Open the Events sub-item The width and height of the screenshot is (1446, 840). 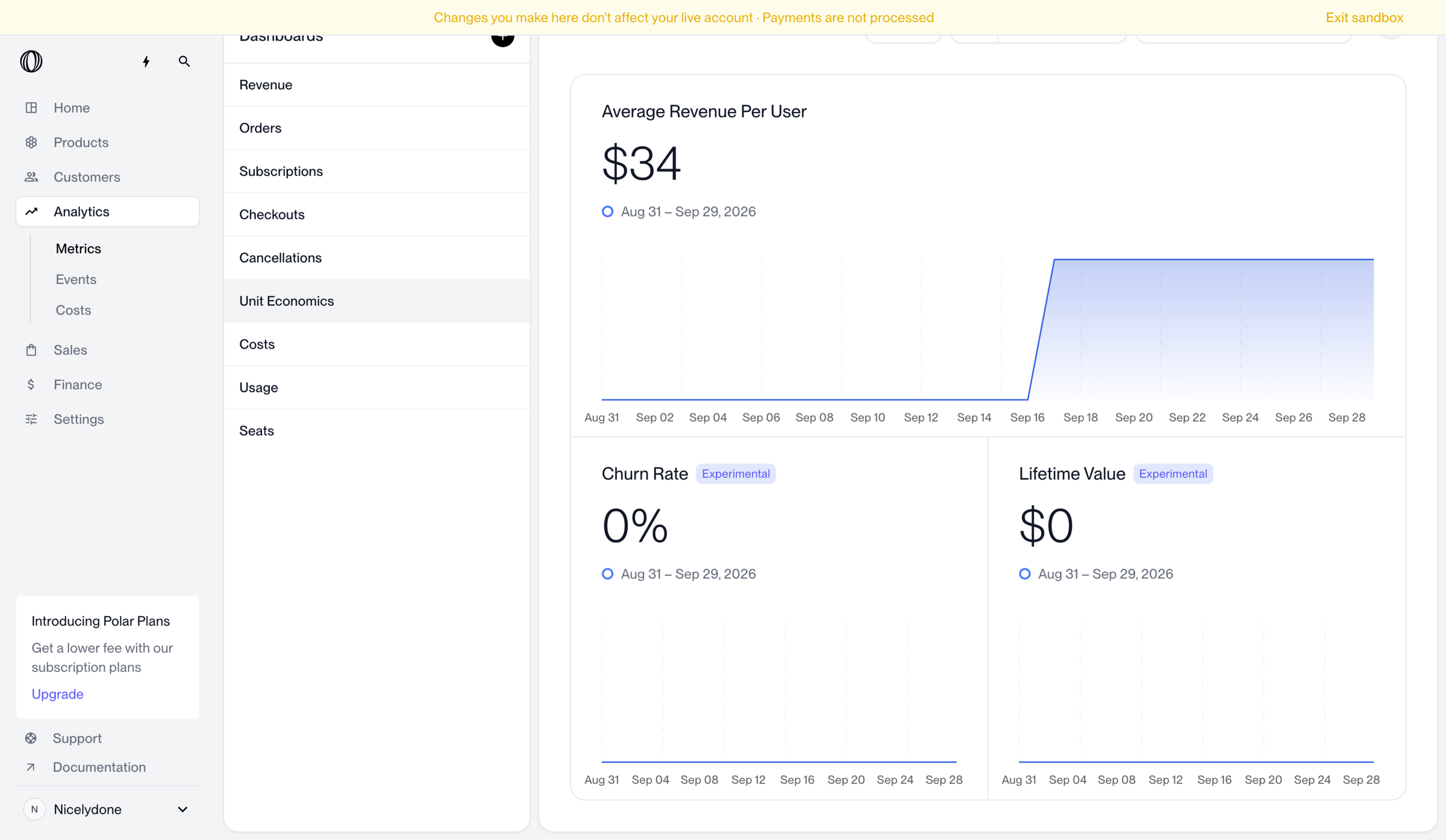click(76, 279)
